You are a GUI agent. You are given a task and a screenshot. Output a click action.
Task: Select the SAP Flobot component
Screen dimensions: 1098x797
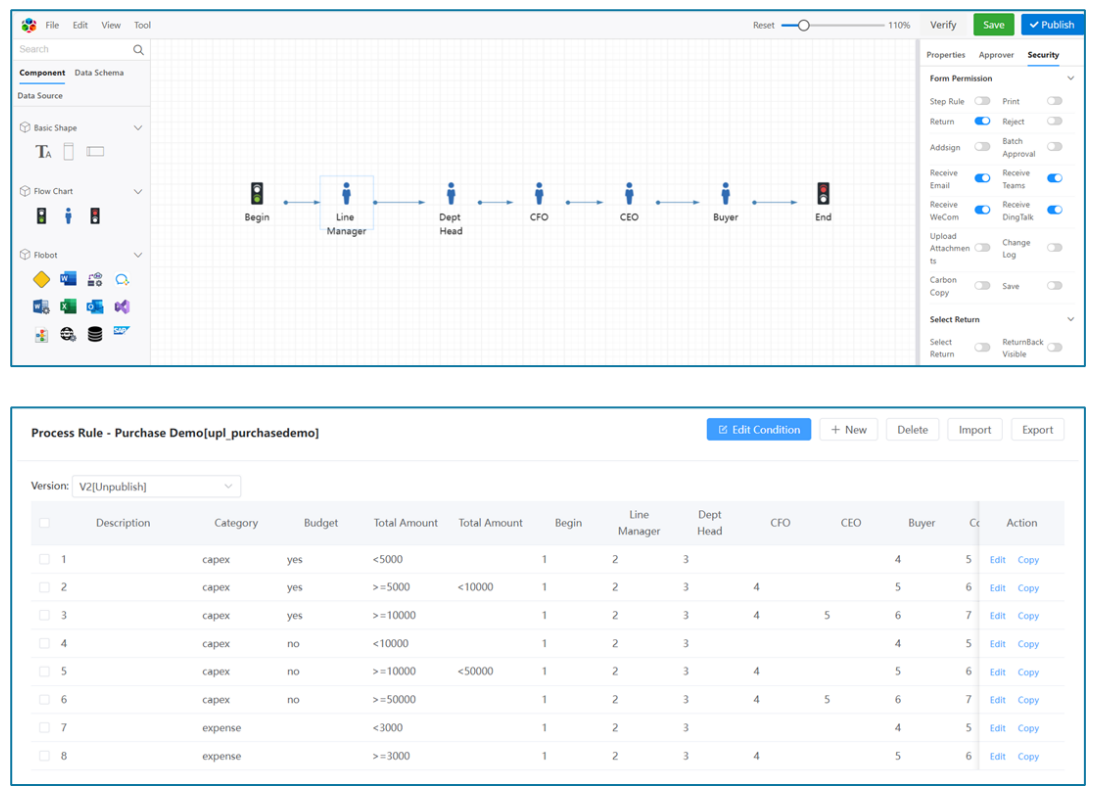(122, 331)
